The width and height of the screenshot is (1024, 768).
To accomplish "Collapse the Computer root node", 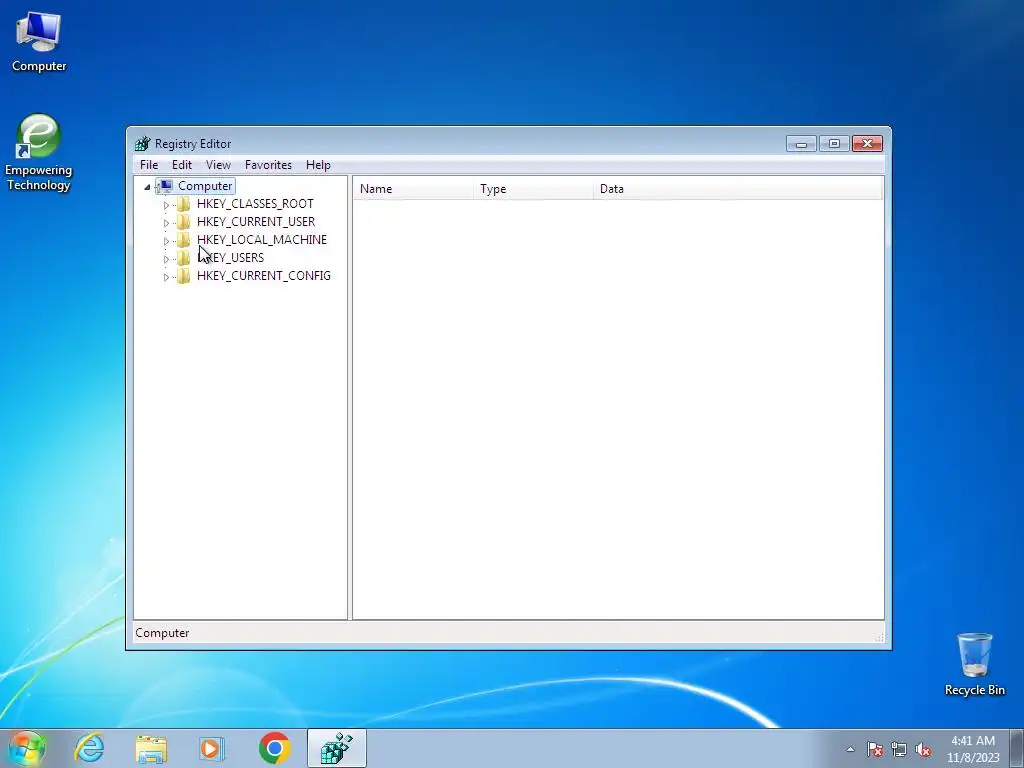I will (x=147, y=187).
